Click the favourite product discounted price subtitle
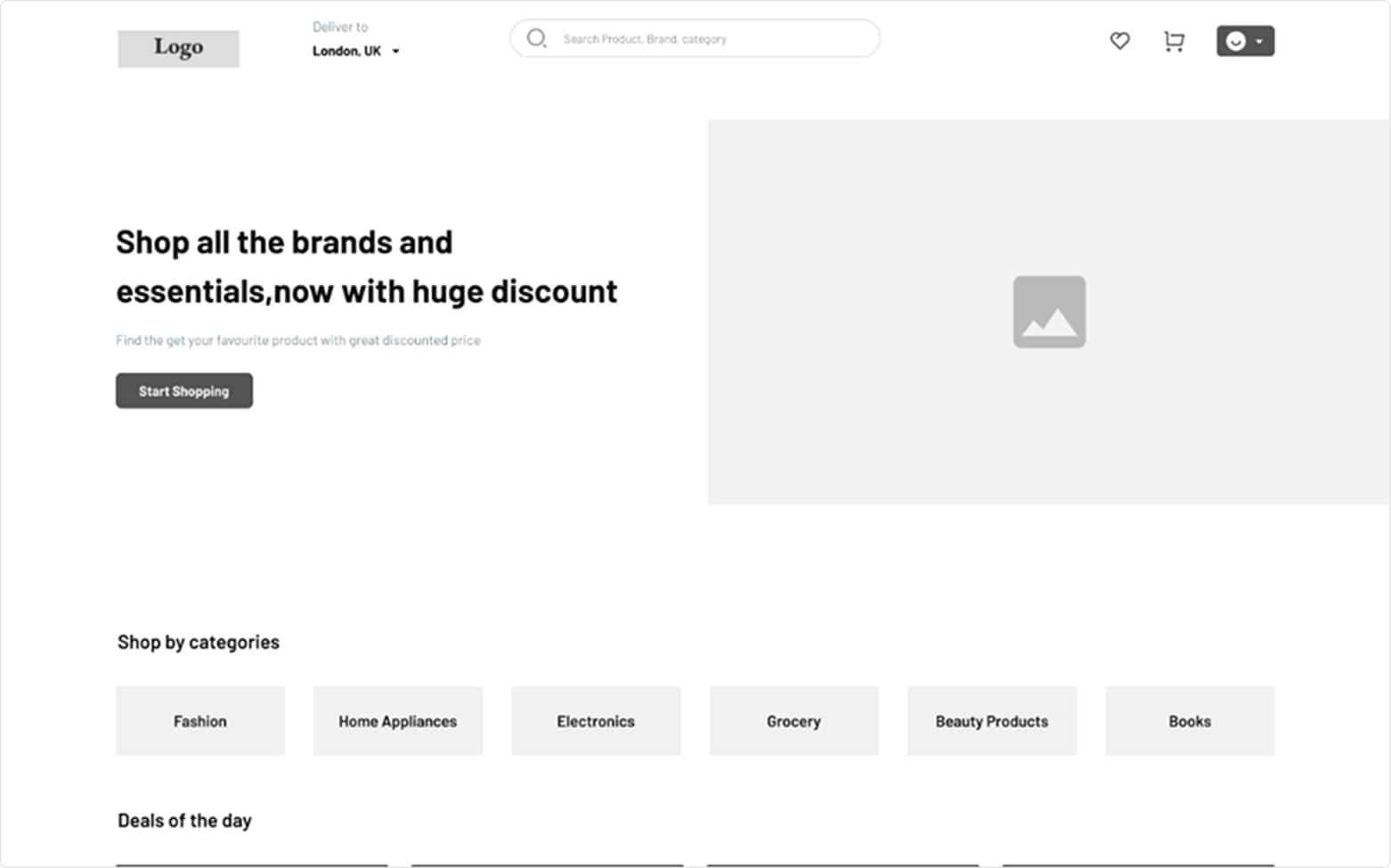Image resolution: width=1391 pixels, height=868 pixels. 298,340
